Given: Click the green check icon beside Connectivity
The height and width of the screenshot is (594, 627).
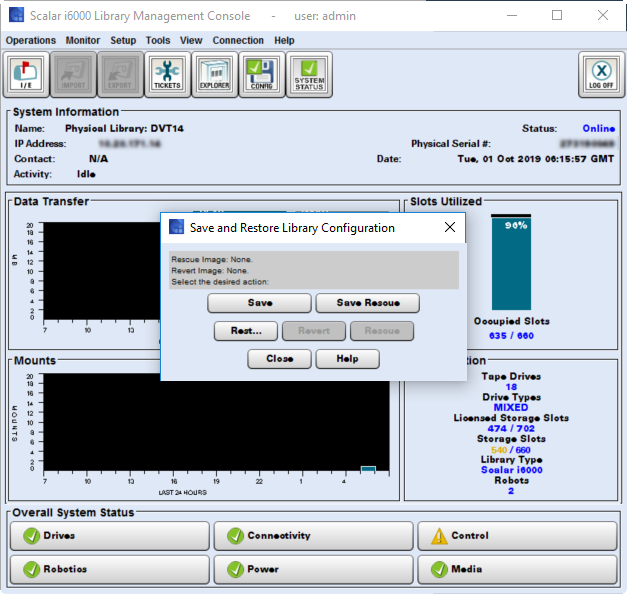Looking at the screenshot, I should (x=235, y=536).
